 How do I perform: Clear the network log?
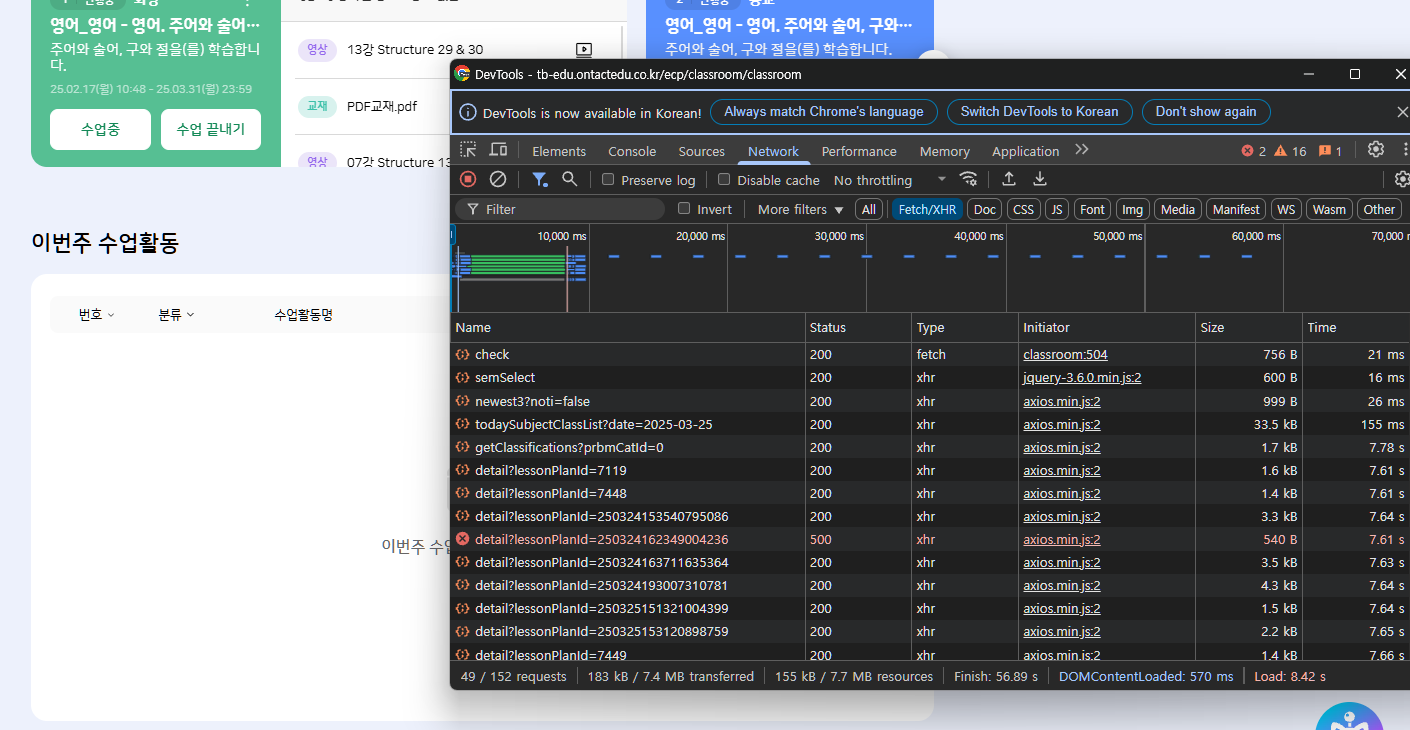[497, 179]
